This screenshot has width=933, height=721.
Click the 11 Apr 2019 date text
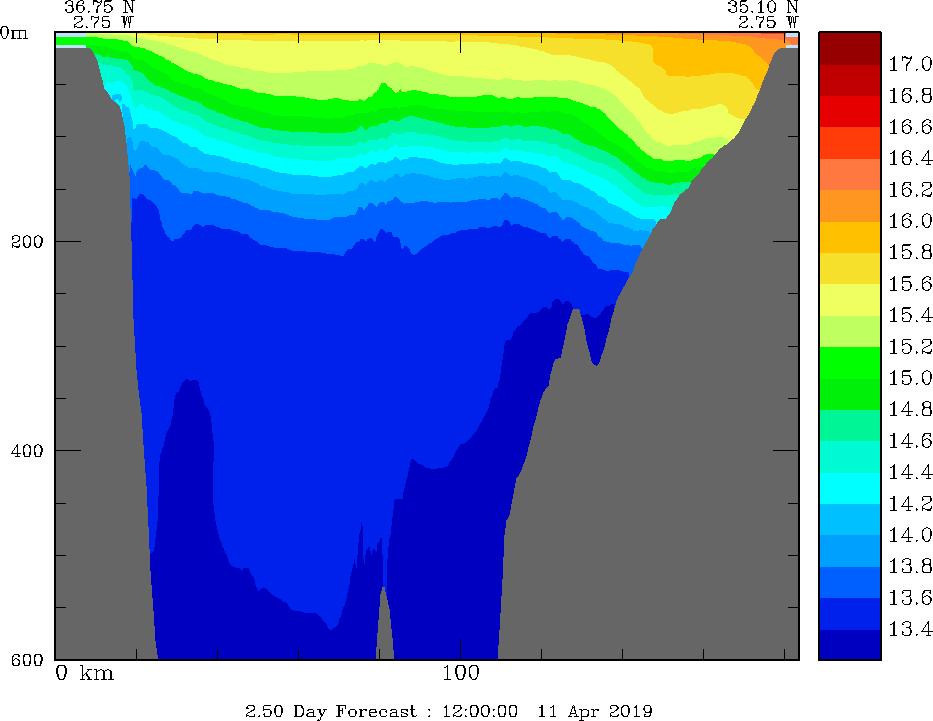[595, 711]
